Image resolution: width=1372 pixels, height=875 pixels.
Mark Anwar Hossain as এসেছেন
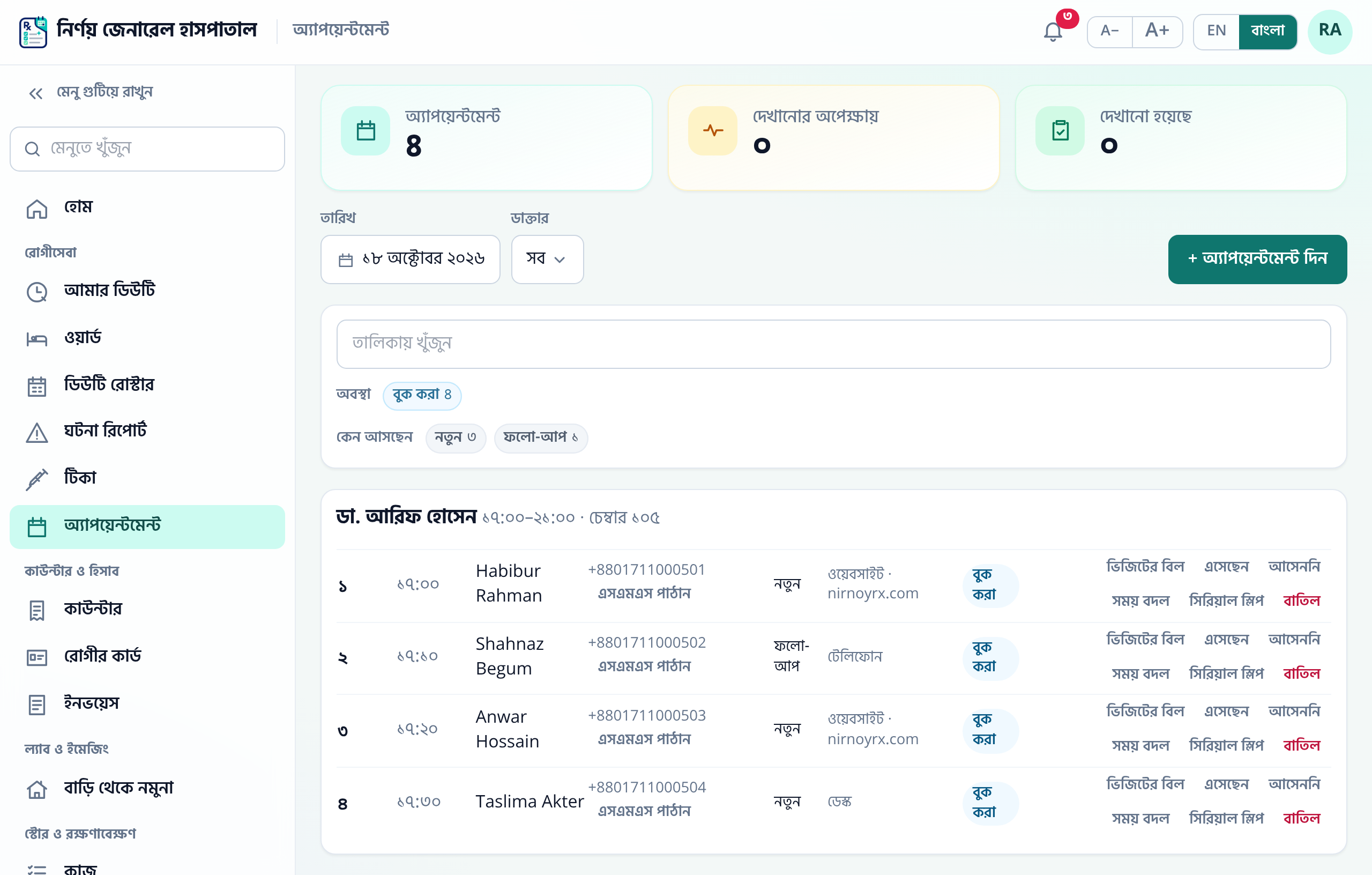(1226, 712)
